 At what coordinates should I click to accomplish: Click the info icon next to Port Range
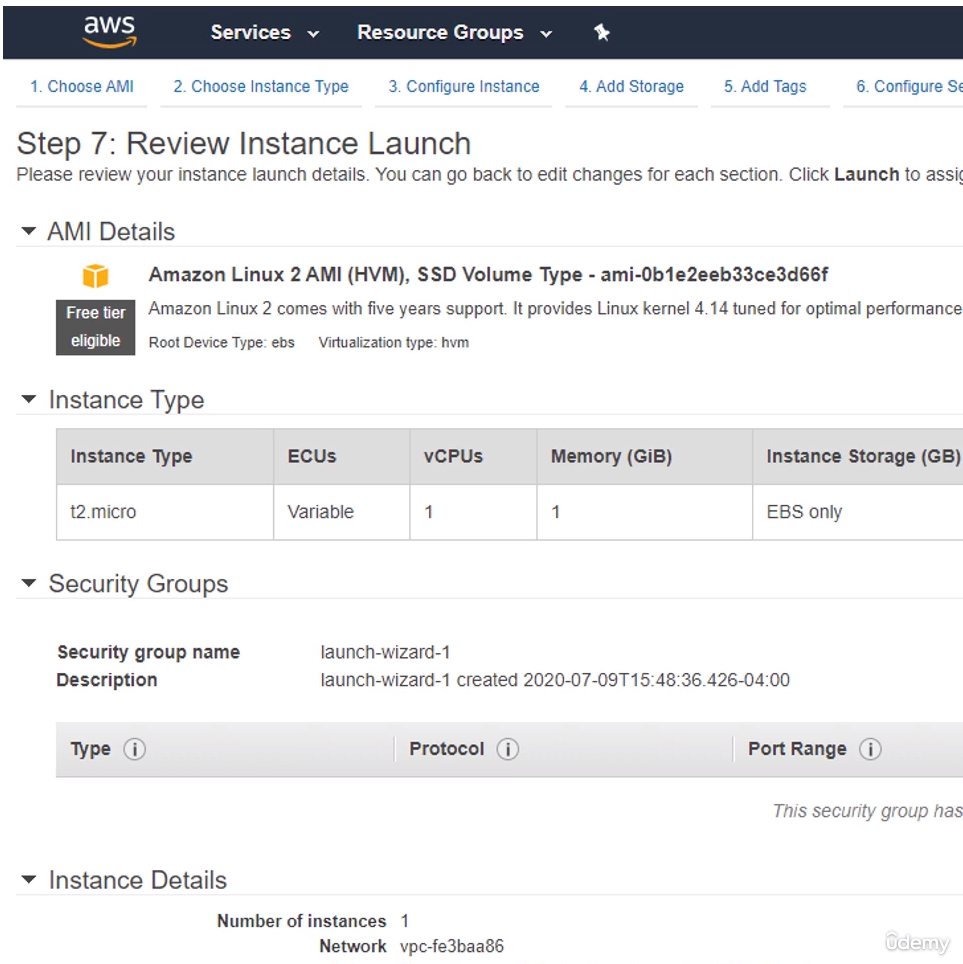[x=870, y=749]
